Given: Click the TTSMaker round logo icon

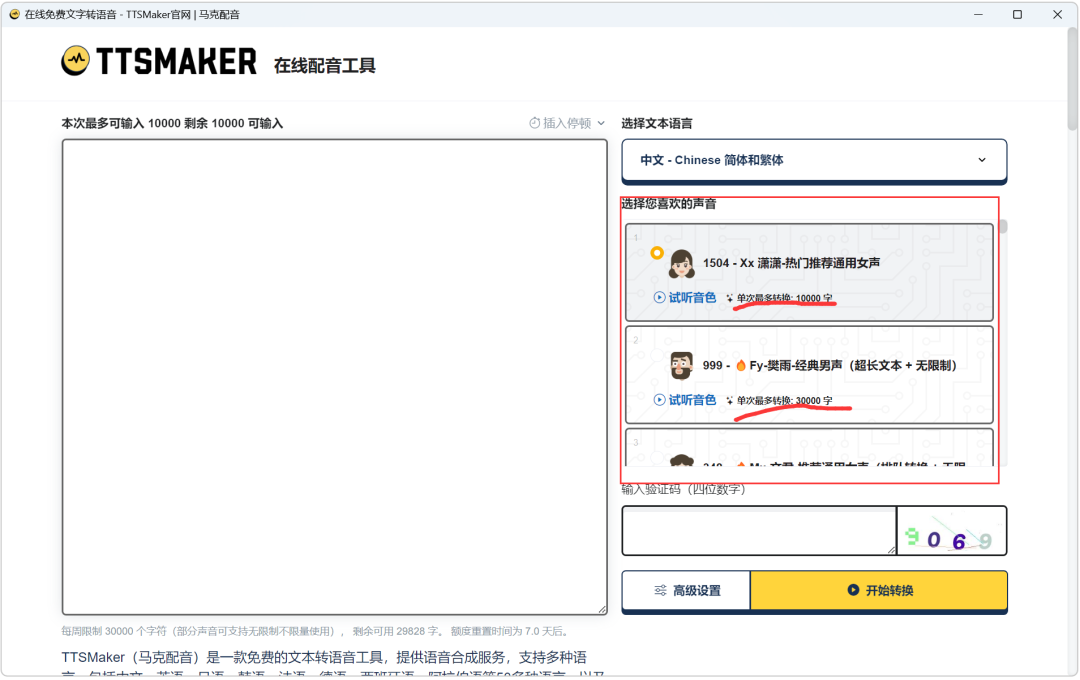Looking at the screenshot, I should 75,61.
